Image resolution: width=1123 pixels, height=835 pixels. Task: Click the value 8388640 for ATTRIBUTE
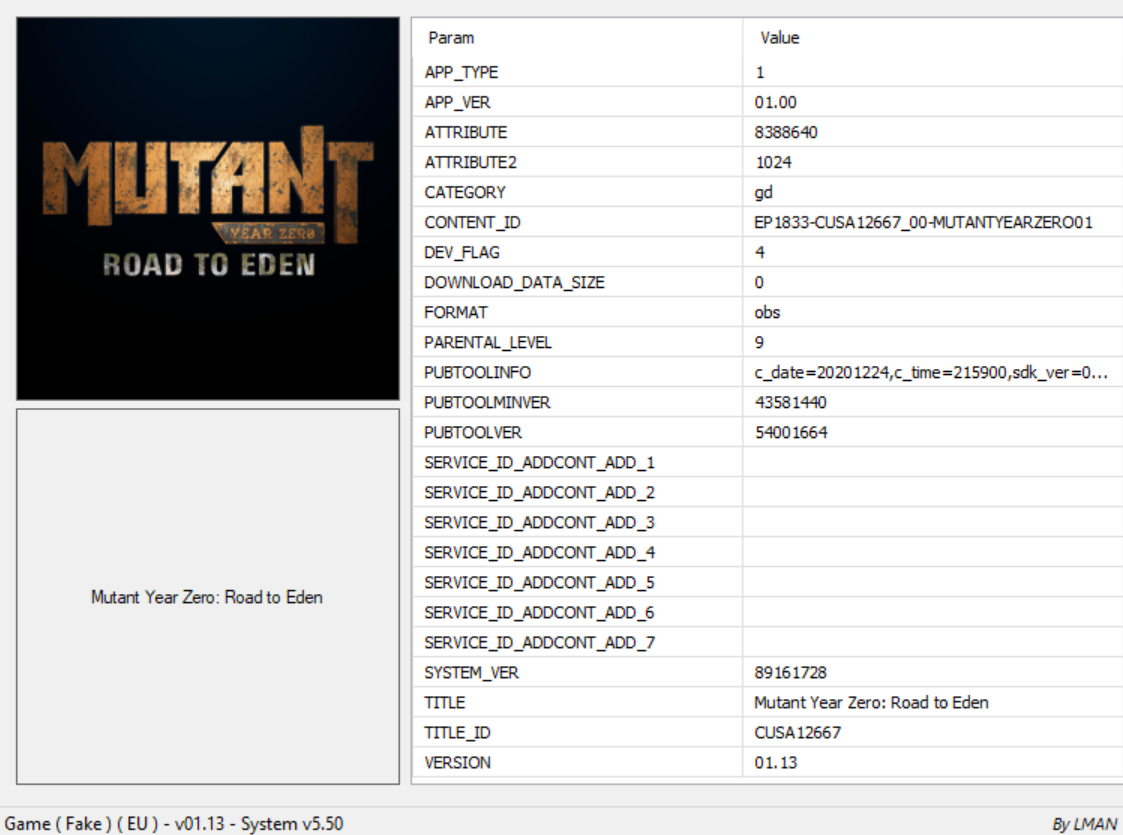tap(786, 132)
